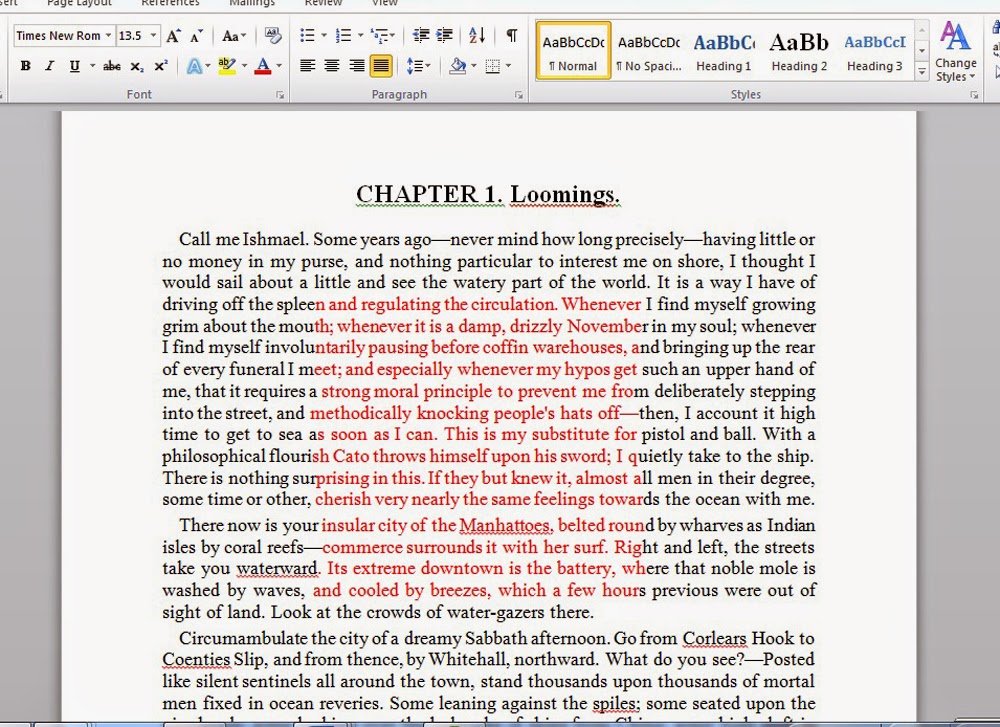
Task: Toggle Show/Hide paragraph marks
Action: [511, 35]
